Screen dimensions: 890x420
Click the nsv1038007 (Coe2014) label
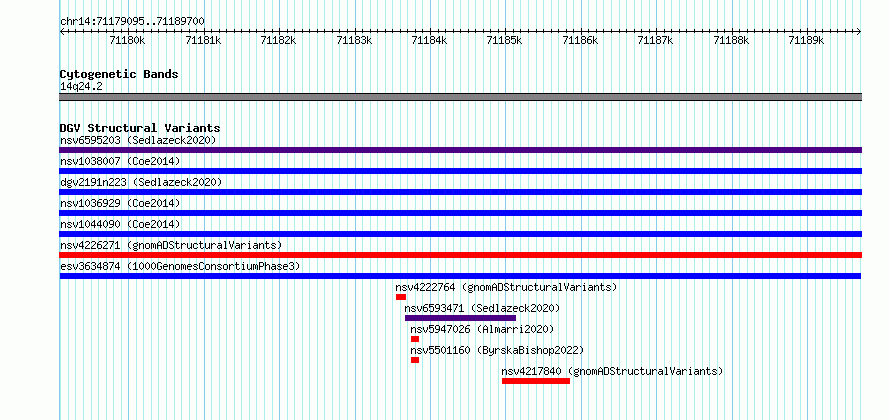click(120, 161)
